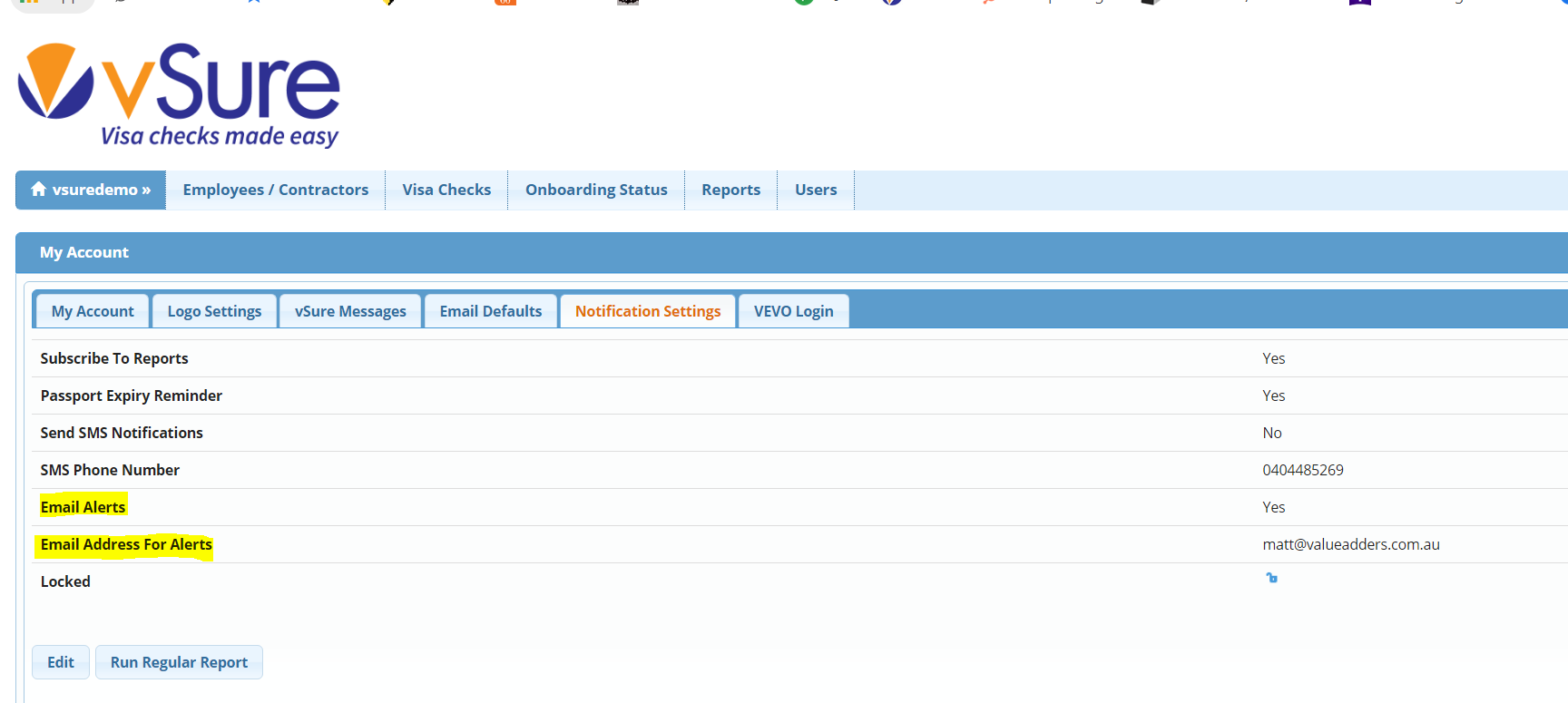1568x703 pixels.
Task: Click the SMS Phone Number label
Action: 110,470
